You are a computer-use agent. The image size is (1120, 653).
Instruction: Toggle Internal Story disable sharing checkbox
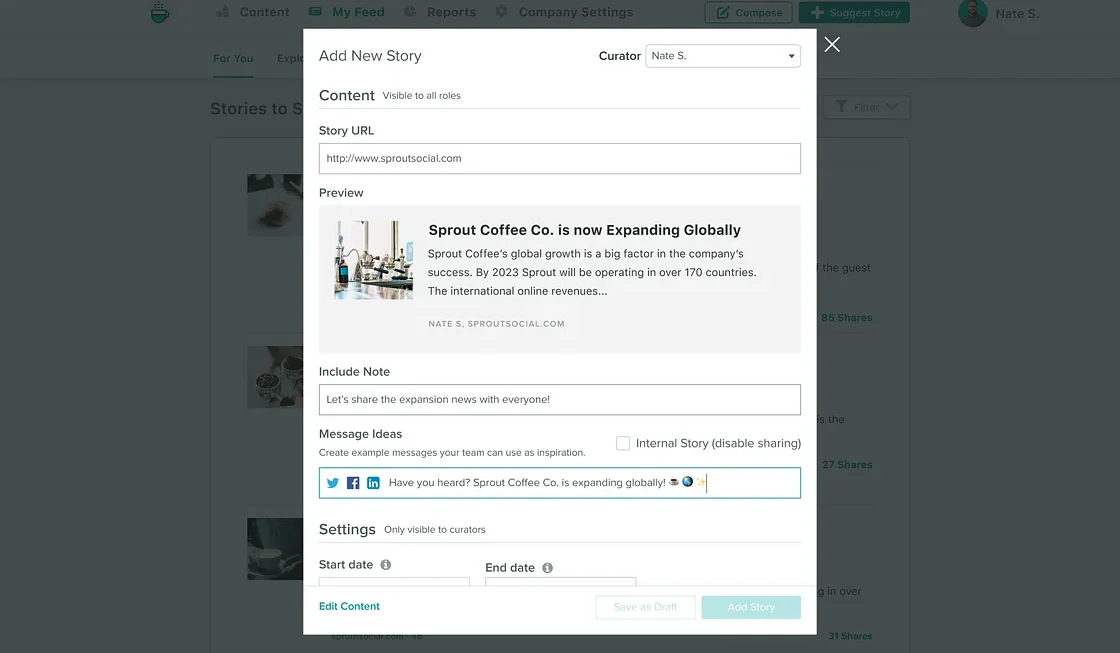[623, 443]
